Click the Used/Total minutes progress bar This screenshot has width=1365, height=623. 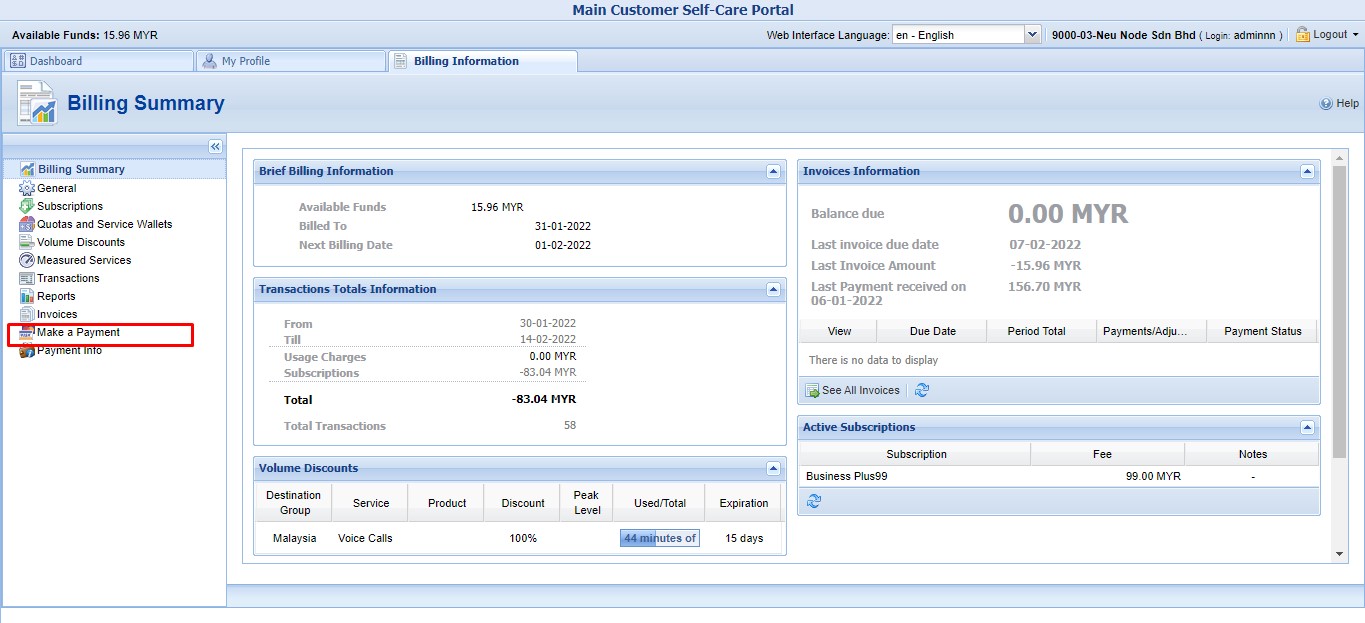click(x=659, y=538)
